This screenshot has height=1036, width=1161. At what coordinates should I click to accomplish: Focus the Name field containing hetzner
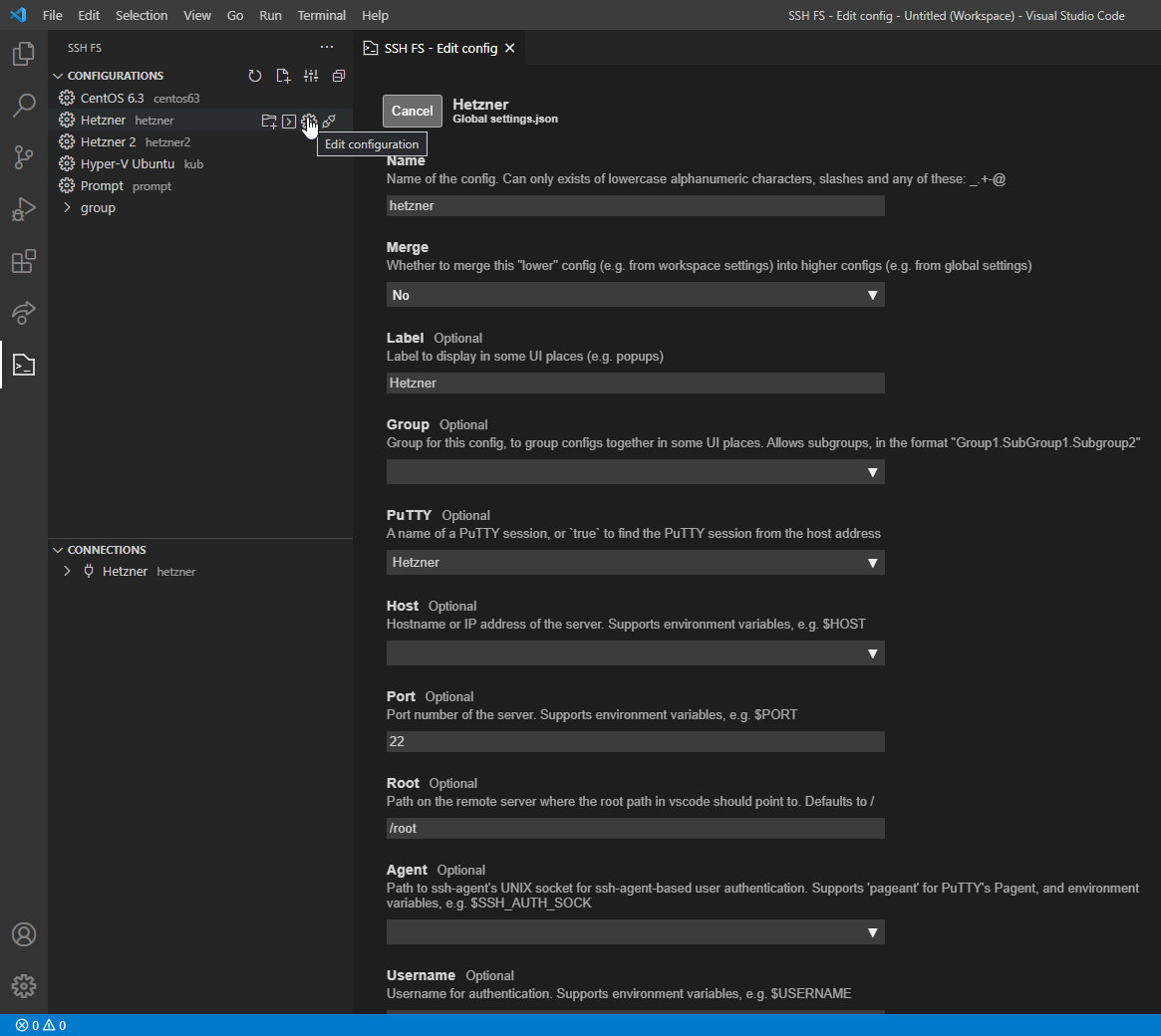[635, 206]
